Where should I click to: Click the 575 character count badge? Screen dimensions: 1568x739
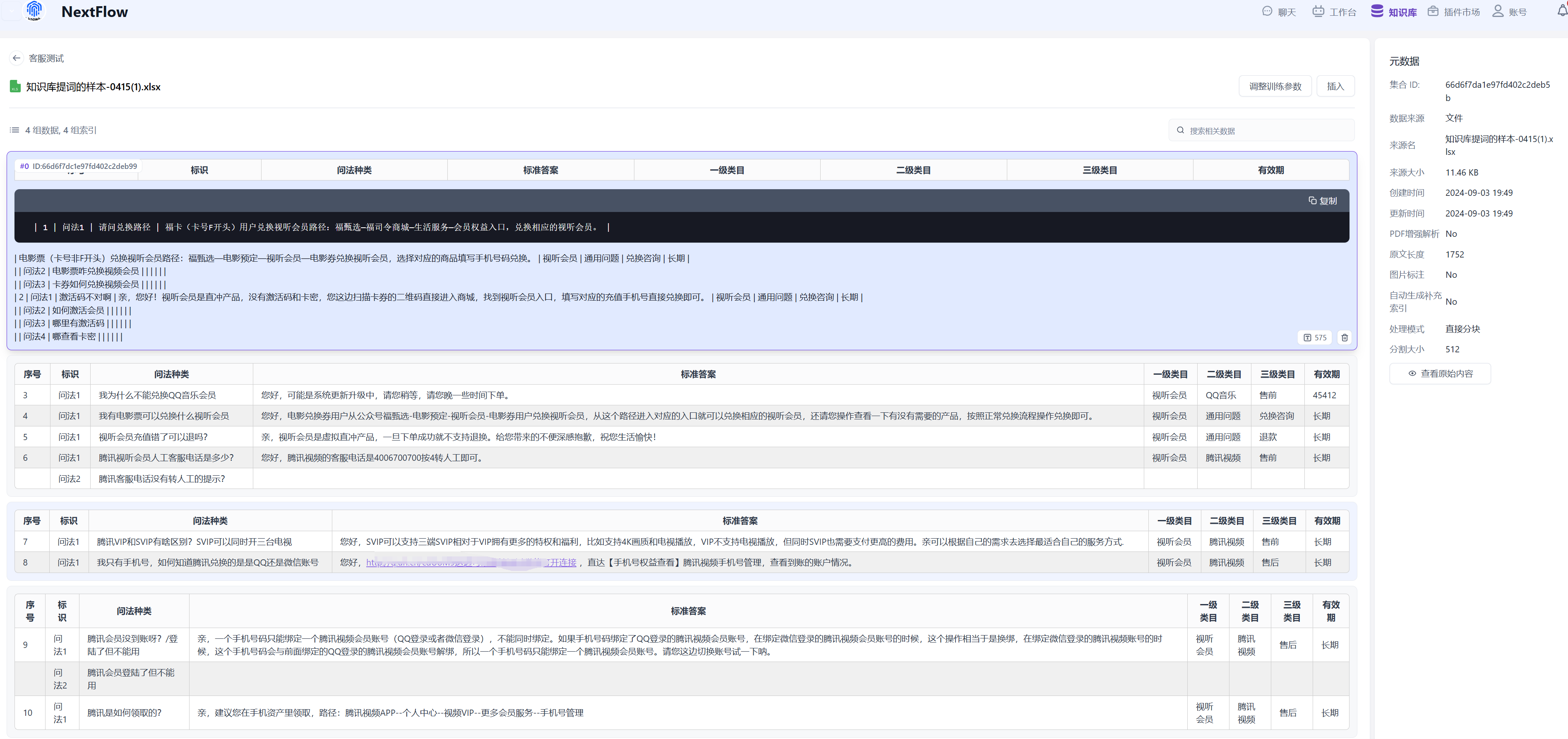1315,338
